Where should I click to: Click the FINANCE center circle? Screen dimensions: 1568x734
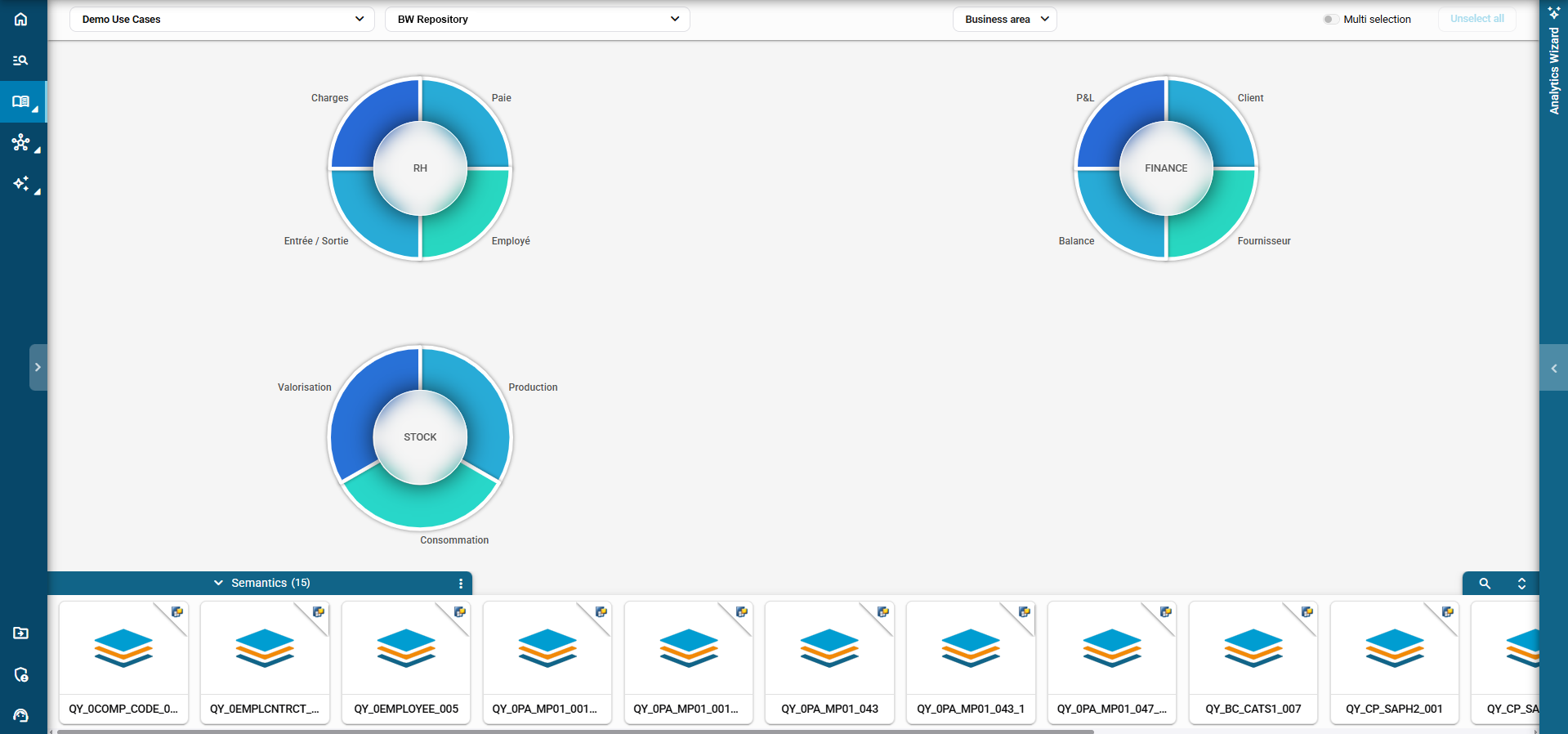pyautogui.click(x=1166, y=168)
